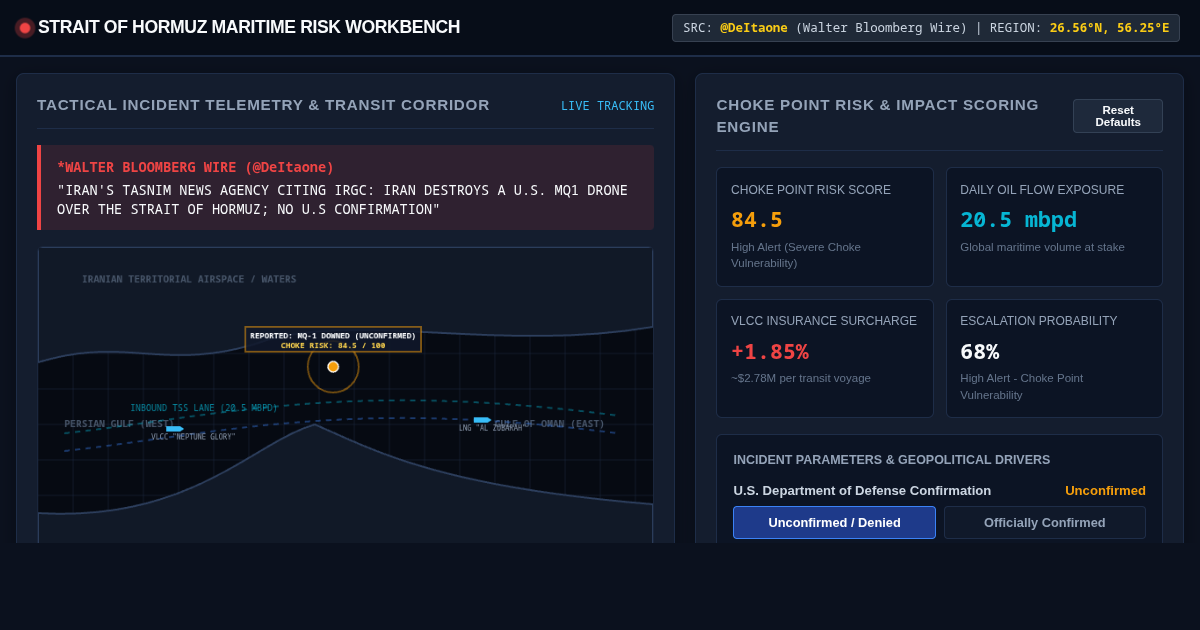
Task: Click the region coordinates 26.56°N, 56.25°E
Action: 1109,28
